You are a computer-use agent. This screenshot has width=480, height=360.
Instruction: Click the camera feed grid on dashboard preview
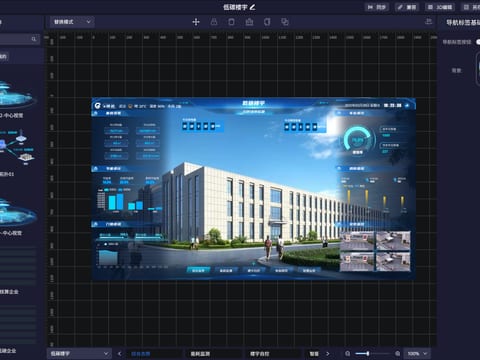click(x=375, y=251)
